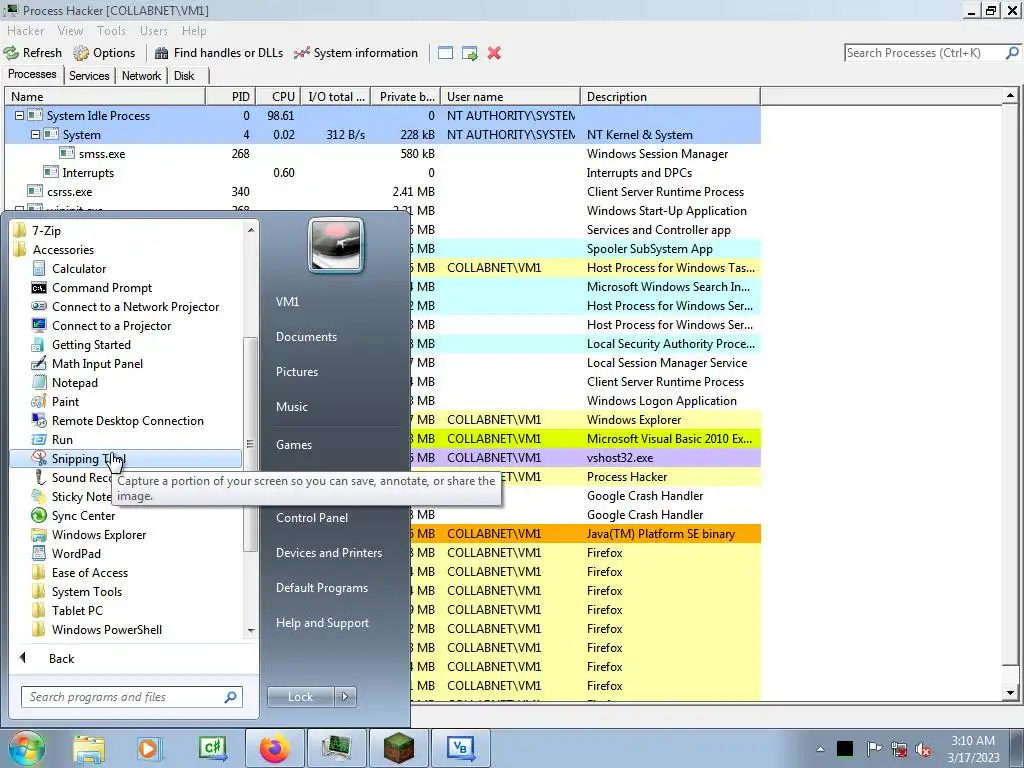The width and height of the screenshot is (1024, 768).
Task: Click the Start orb button
Action: tap(26, 748)
